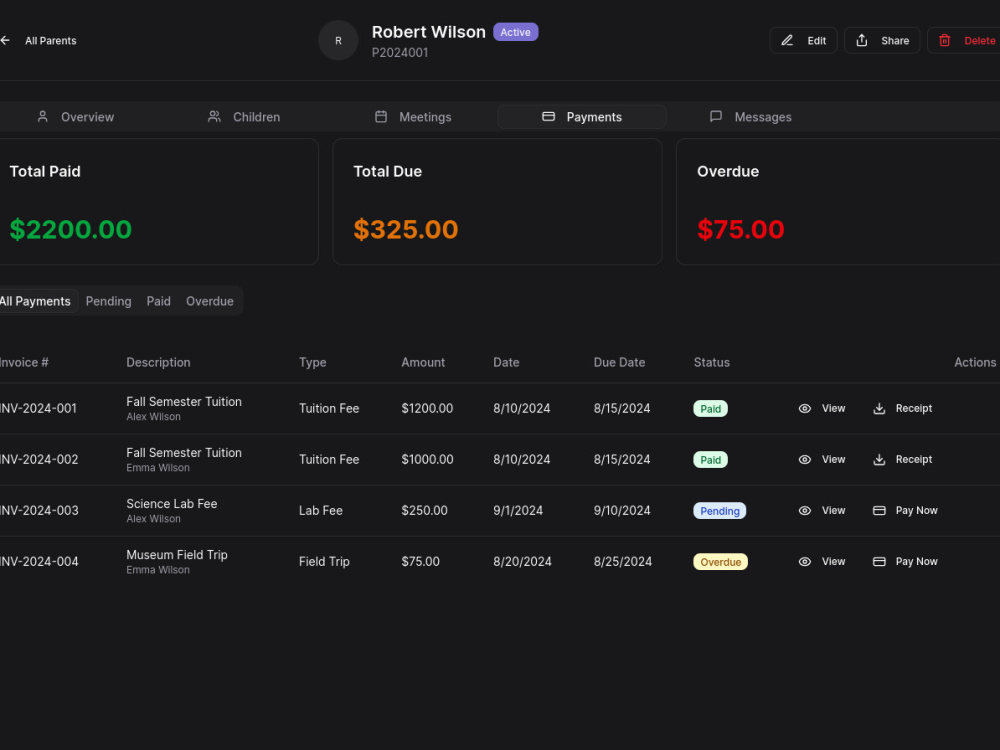
Task: Pay Now for Science Lab Fee
Action: (x=916, y=511)
